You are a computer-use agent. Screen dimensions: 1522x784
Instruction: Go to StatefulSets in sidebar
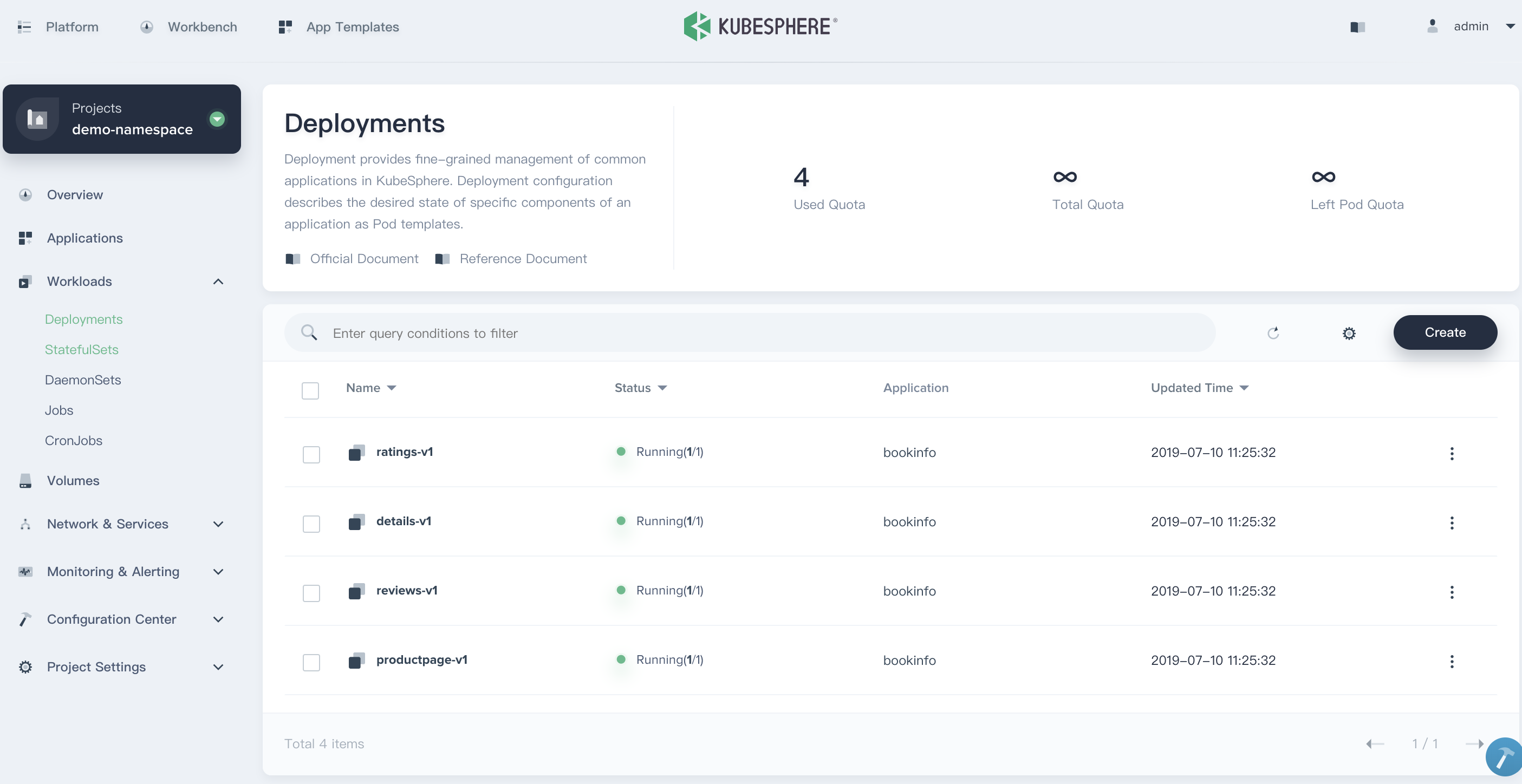pos(82,349)
